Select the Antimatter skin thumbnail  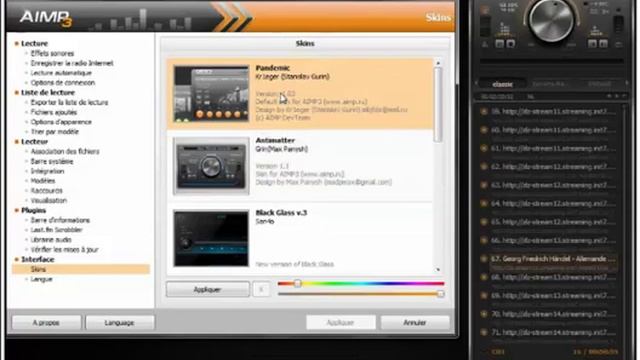click(x=211, y=166)
